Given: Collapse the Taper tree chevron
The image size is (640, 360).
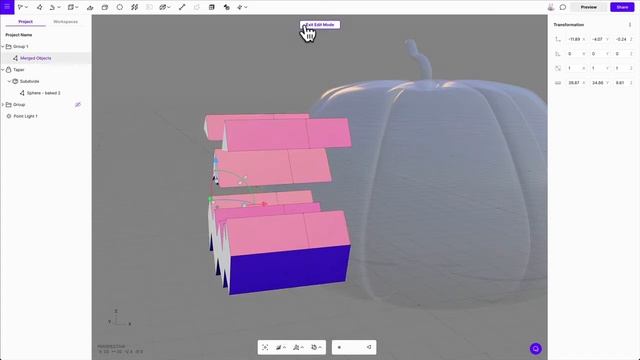Looking at the screenshot, I should 3,70.
